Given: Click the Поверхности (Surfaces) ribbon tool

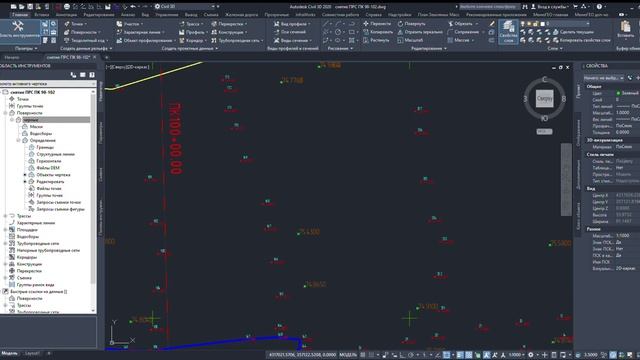Looking at the screenshot, I should pyautogui.click(x=81, y=32).
